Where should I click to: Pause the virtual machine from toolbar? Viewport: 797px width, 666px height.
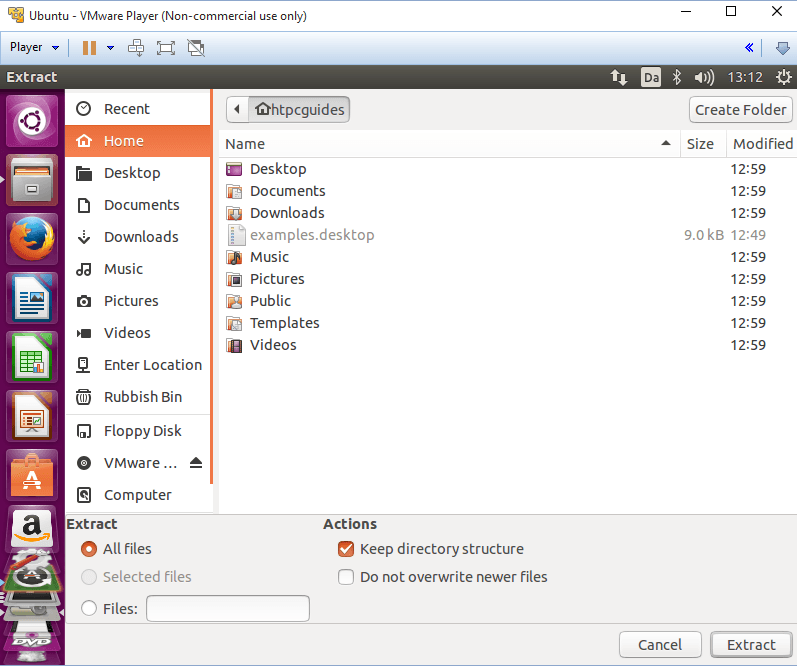tap(89, 47)
